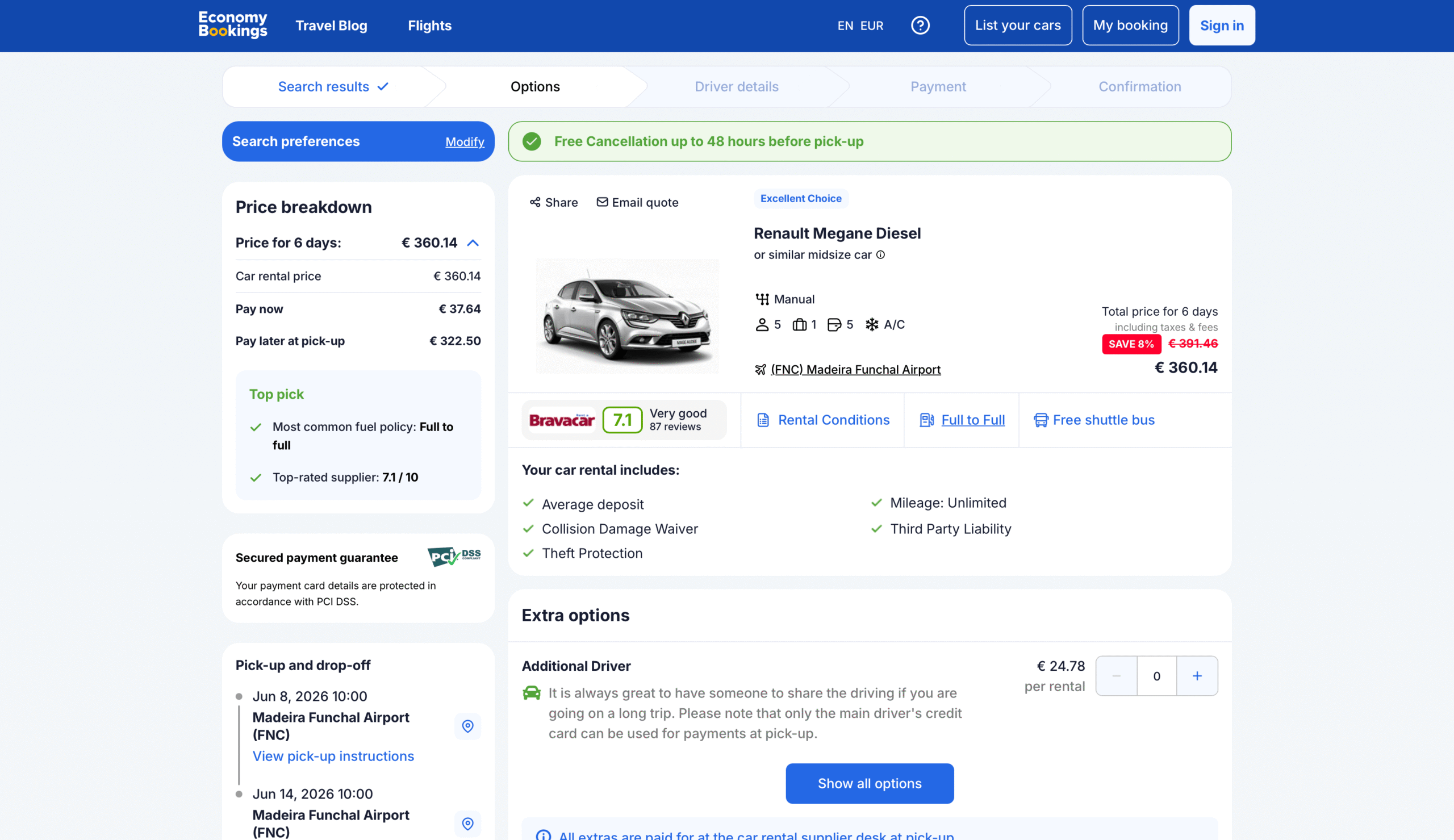Open View pick-up instructions link
The image size is (1454, 840).
coord(333,756)
